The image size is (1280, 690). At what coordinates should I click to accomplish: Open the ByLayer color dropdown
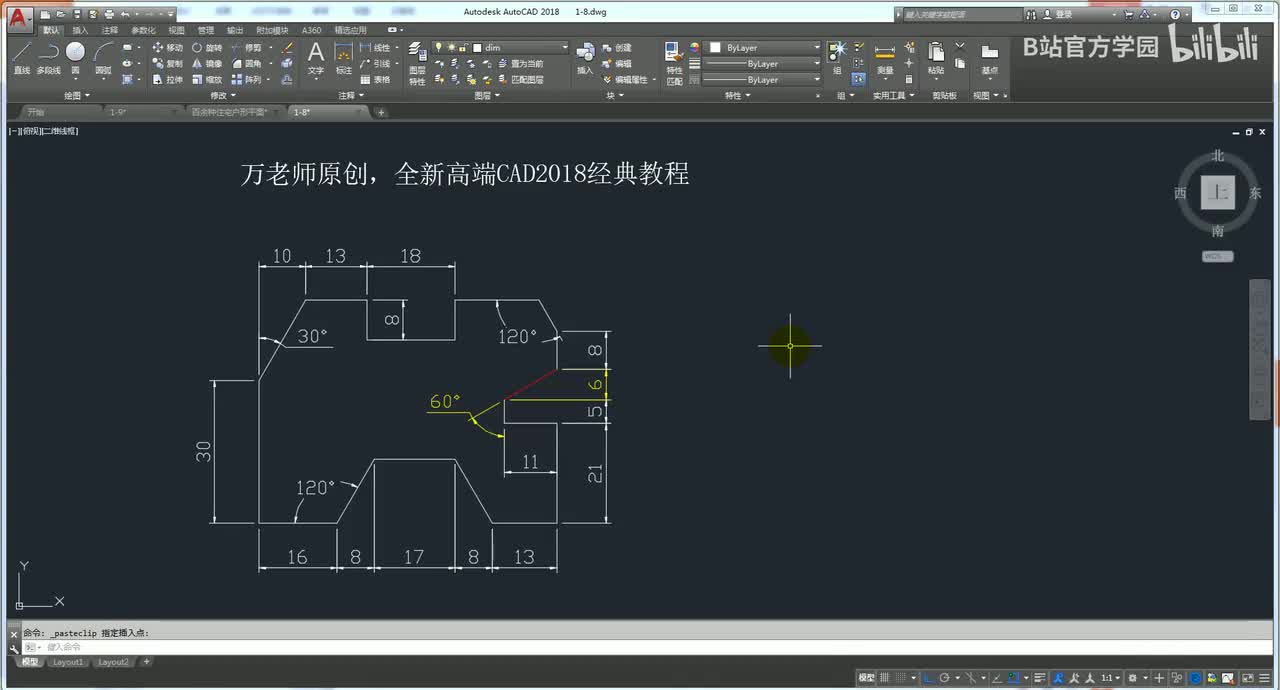764,48
